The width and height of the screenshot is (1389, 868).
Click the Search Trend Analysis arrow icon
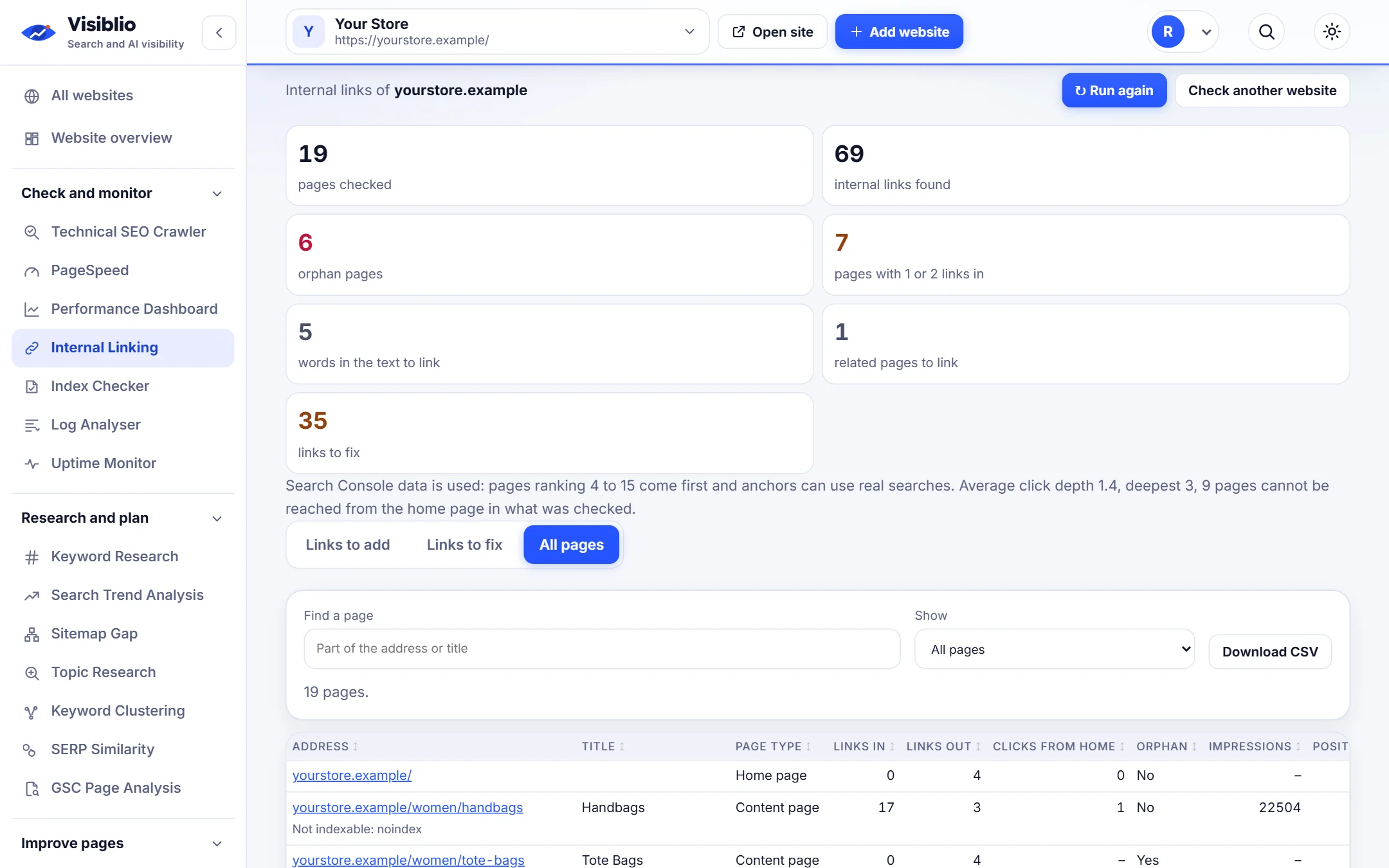point(32,595)
